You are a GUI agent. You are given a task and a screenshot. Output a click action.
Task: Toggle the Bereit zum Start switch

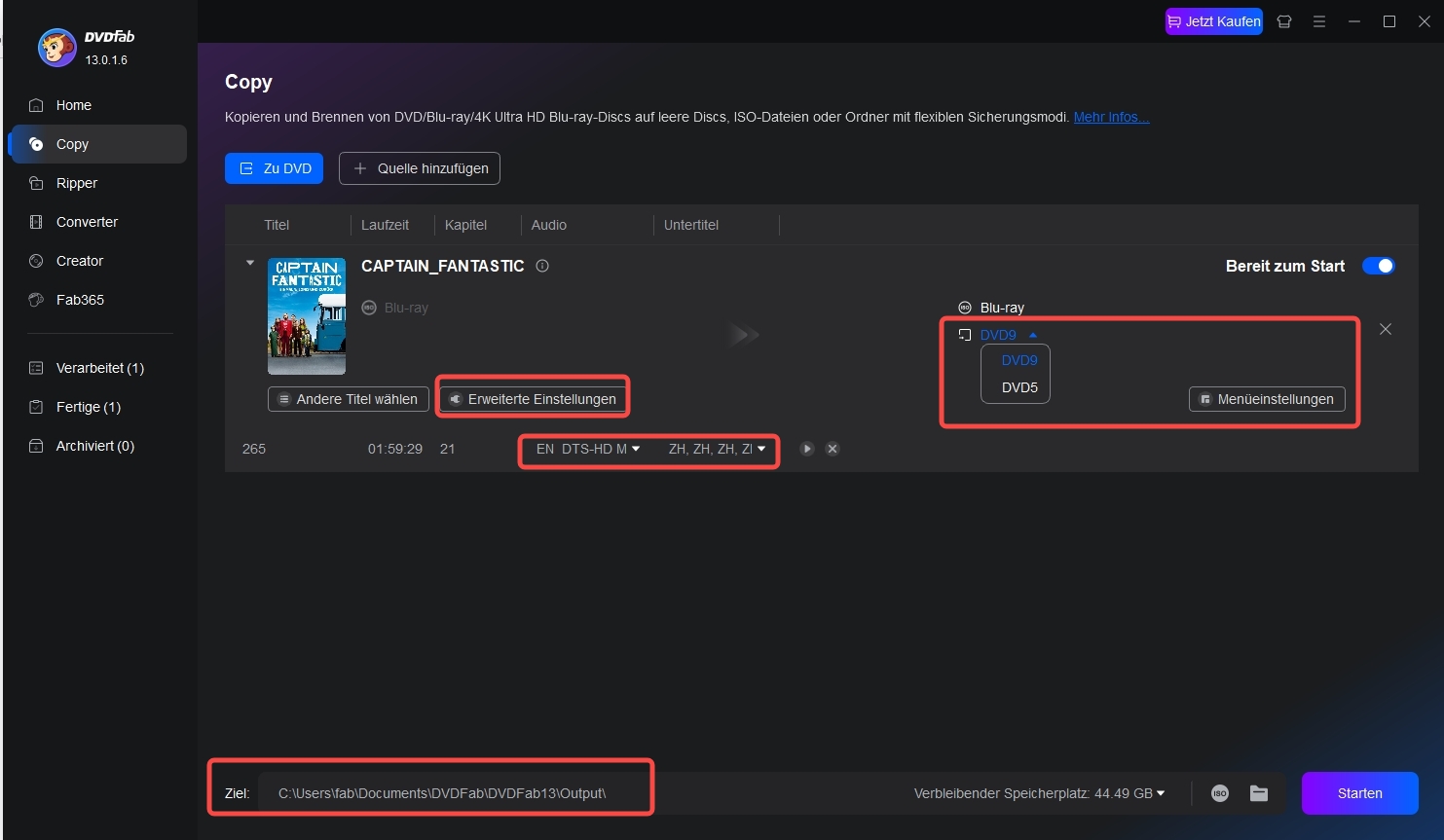coord(1378,266)
